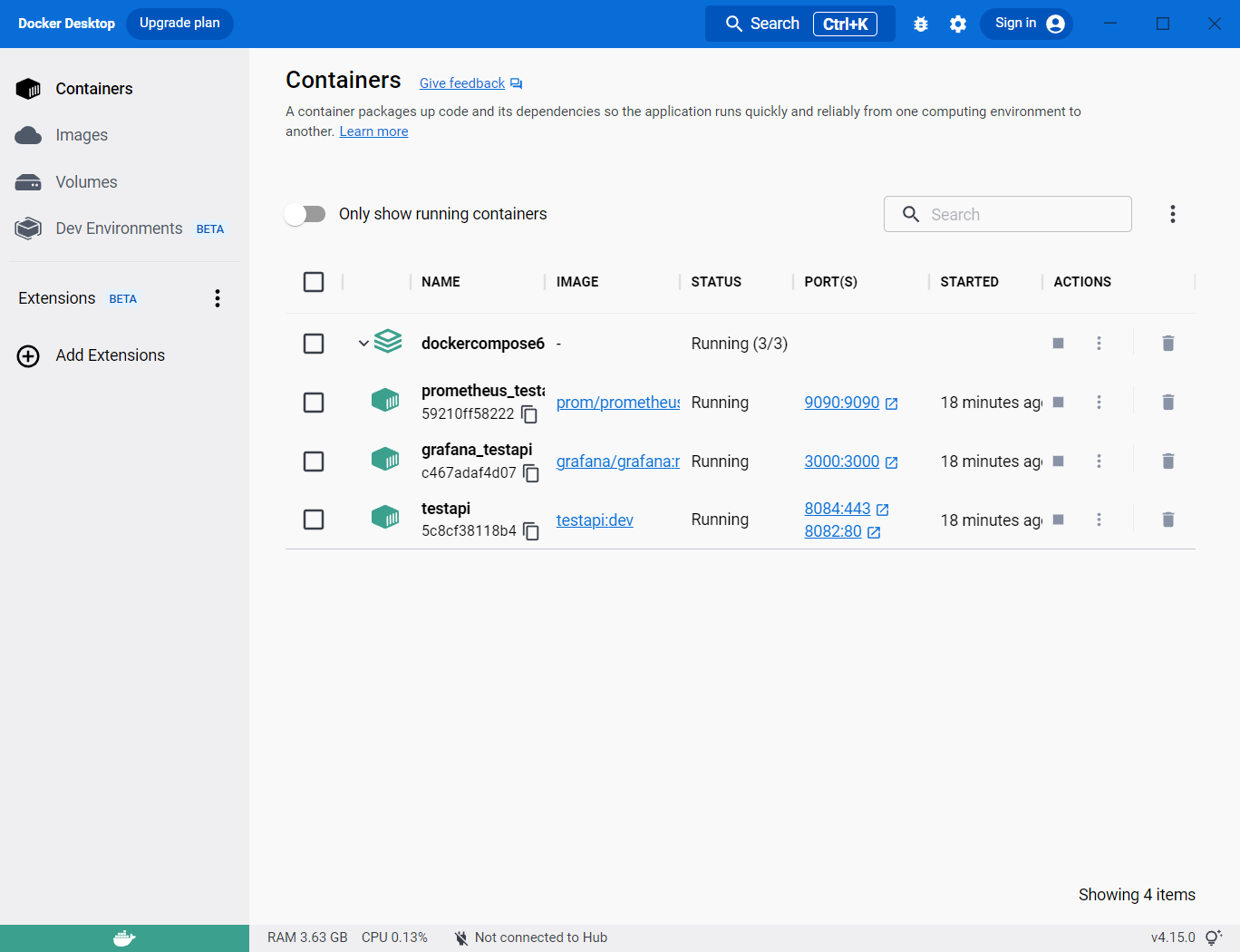Open port link 9090:9090
This screenshot has height=952, width=1240.
coord(842,403)
